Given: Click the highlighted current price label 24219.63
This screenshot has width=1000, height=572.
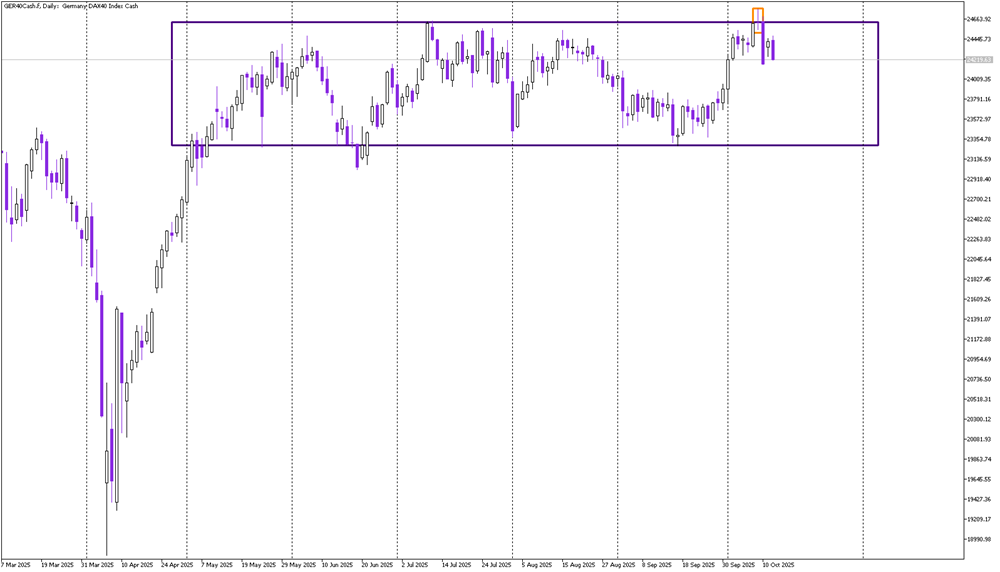Looking at the screenshot, I should (965, 60).
